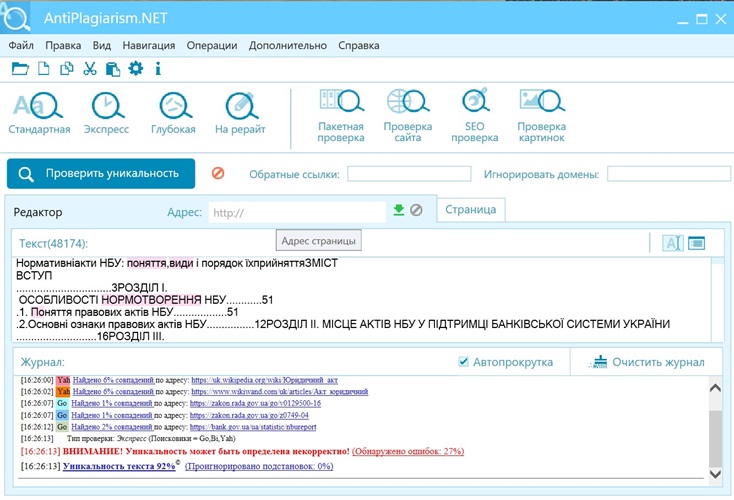Open the Вид menu
This screenshot has height=500, width=734.
point(102,45)
